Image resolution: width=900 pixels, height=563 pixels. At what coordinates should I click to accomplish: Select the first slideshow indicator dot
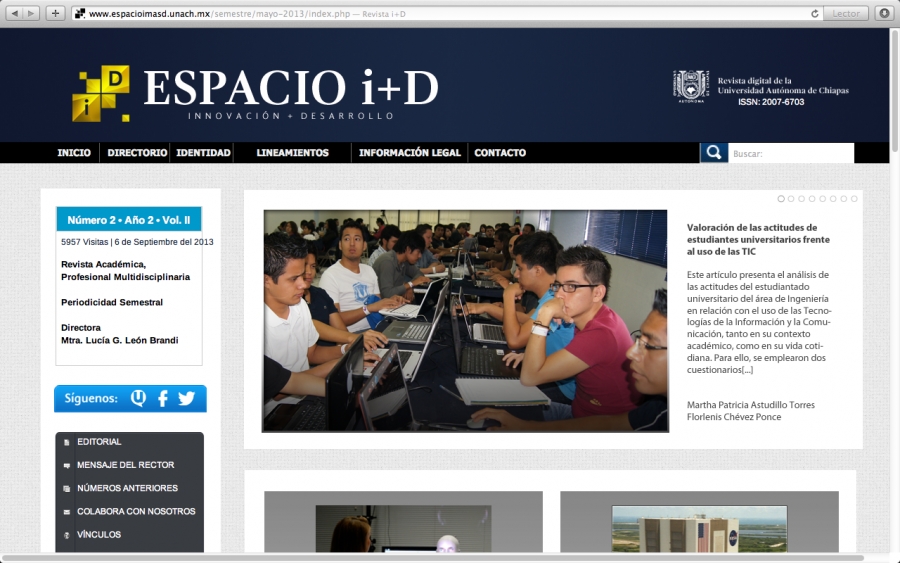coord(781,199)
